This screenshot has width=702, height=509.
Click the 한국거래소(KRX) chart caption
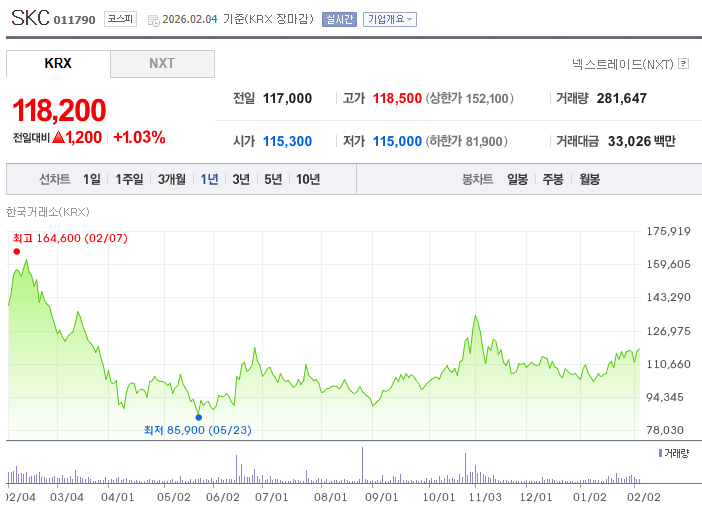[48, 212]
